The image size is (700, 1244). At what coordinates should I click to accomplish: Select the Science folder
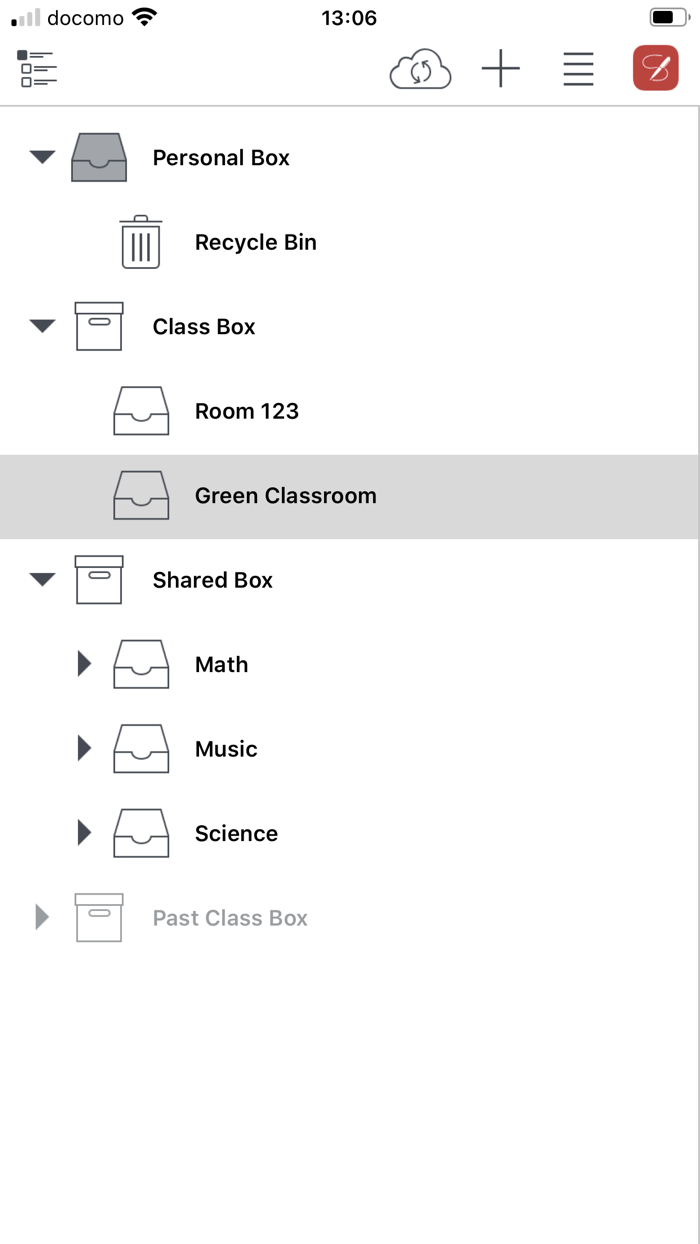click(236, 833)
